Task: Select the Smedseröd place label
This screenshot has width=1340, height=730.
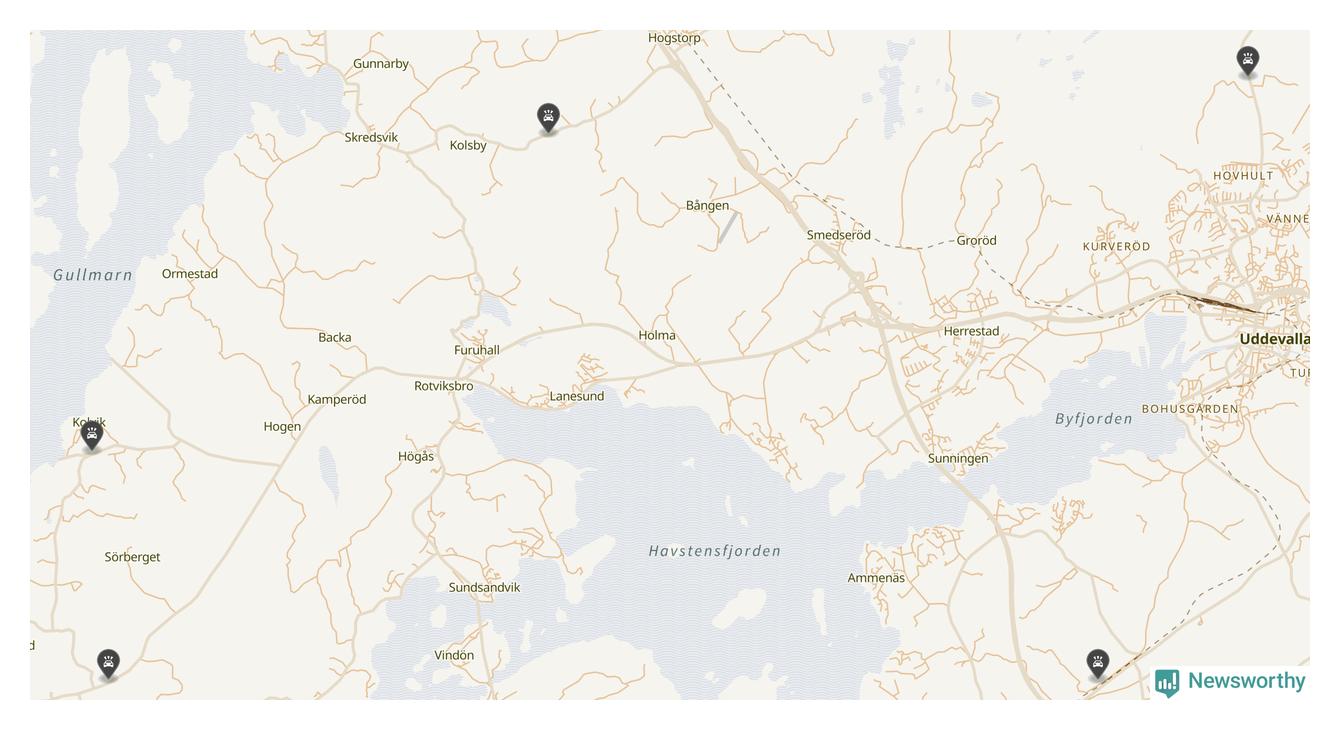Action: tap(839, 235)
